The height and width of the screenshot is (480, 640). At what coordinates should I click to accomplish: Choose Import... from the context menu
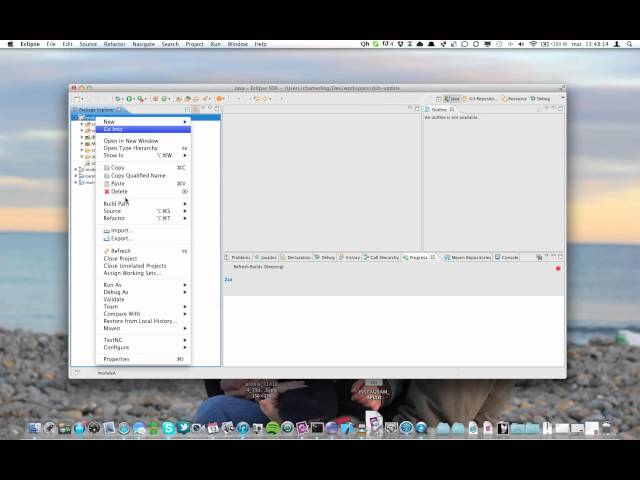click(x=143, y=231)
